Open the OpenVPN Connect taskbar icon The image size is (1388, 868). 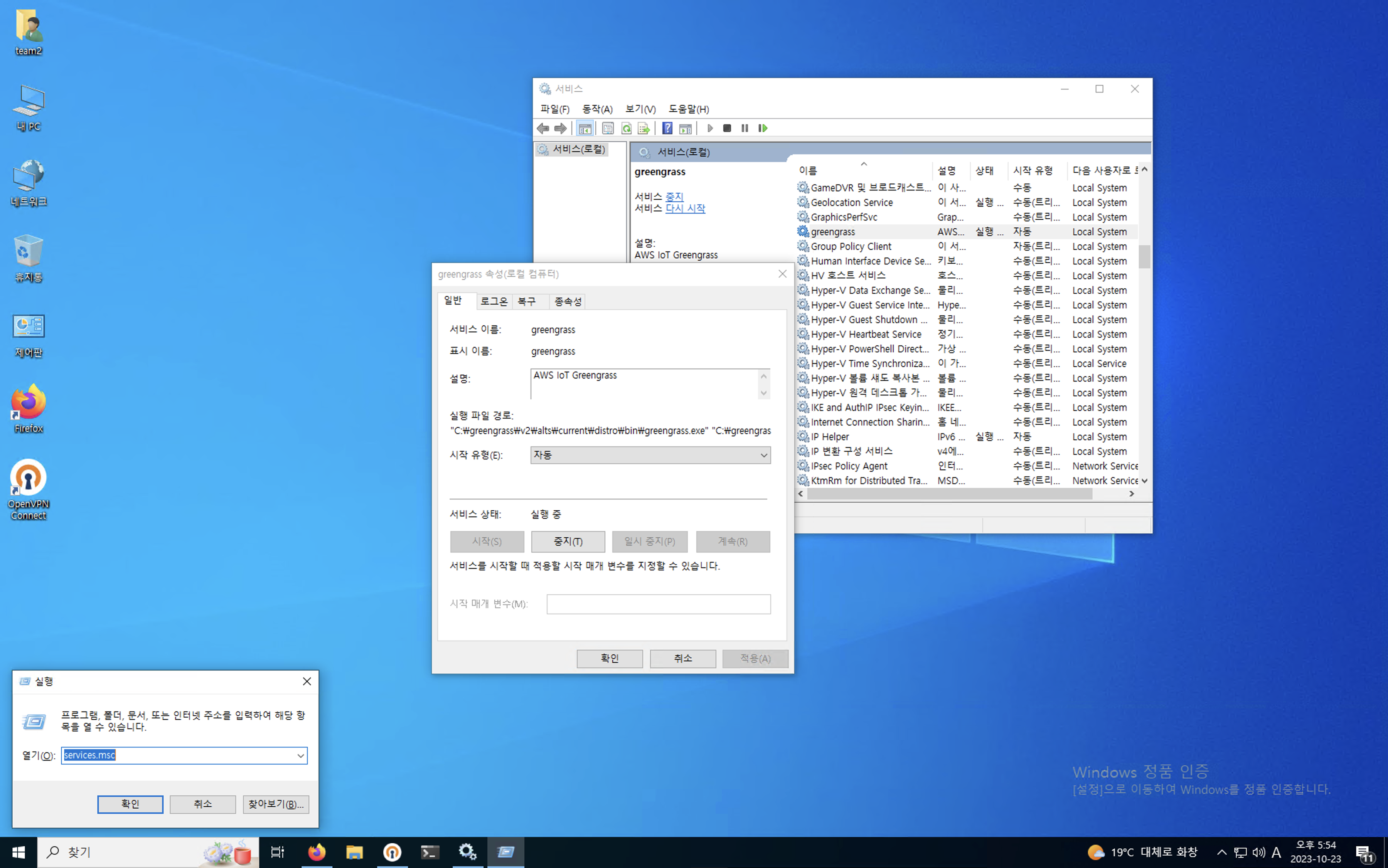click(392, 852)
